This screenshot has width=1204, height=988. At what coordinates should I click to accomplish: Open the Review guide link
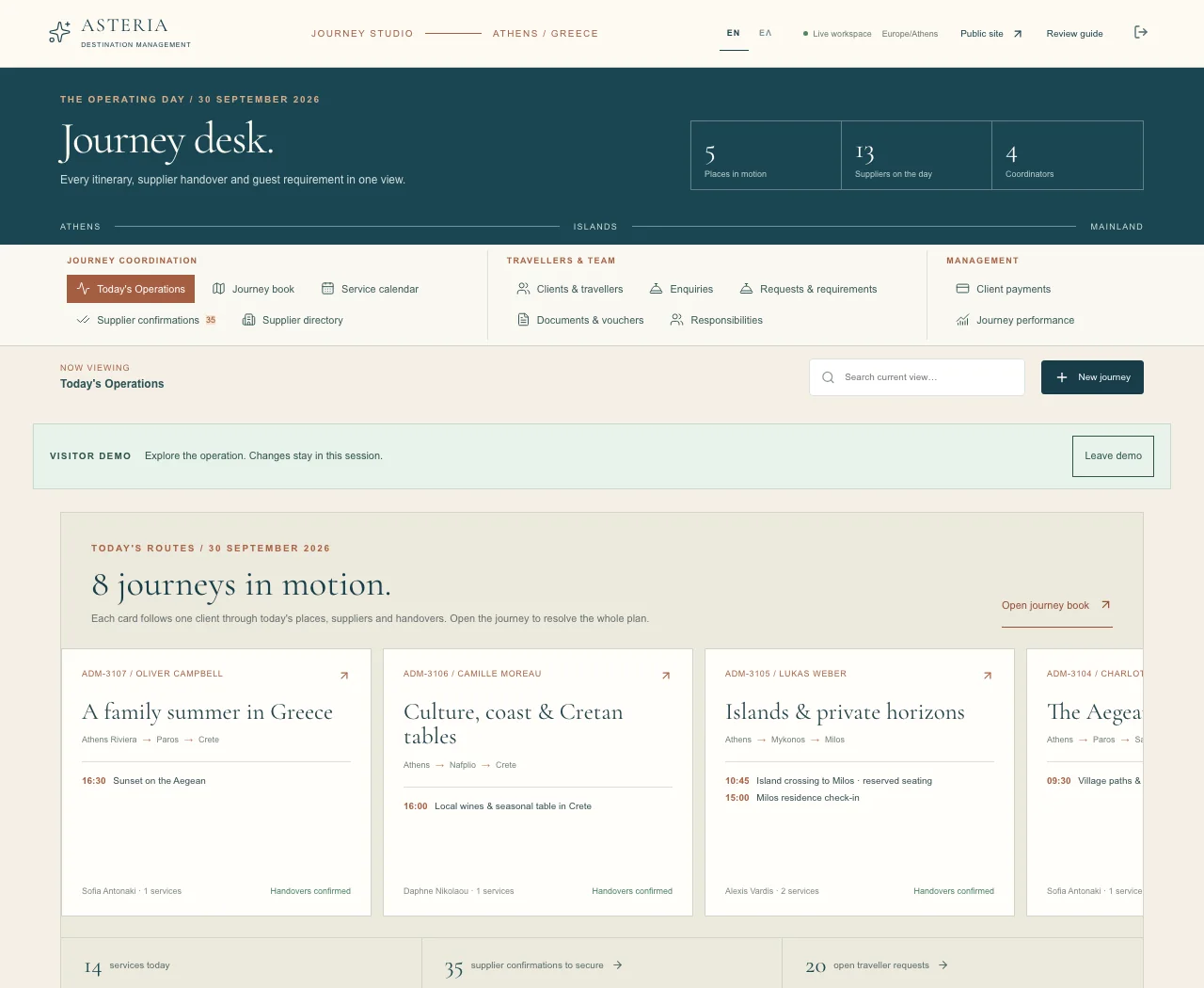point(1074,34)
